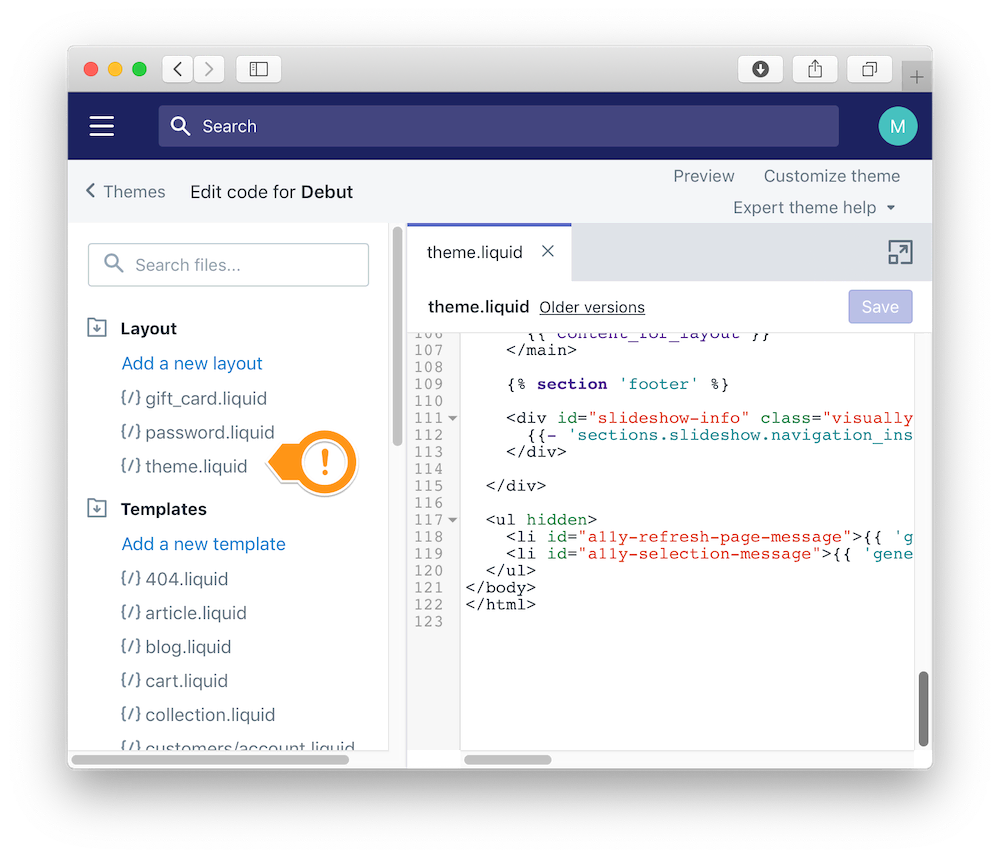The height and width of the screenshot is (858, 1000).
Task: Open blog.liquid template
Action: (x=176, y=647)
